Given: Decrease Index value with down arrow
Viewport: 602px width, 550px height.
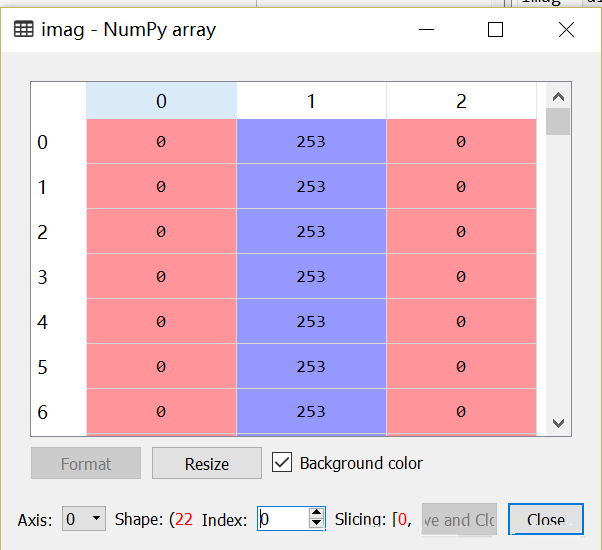Looking at the screenshot, I should pos(317,524).
